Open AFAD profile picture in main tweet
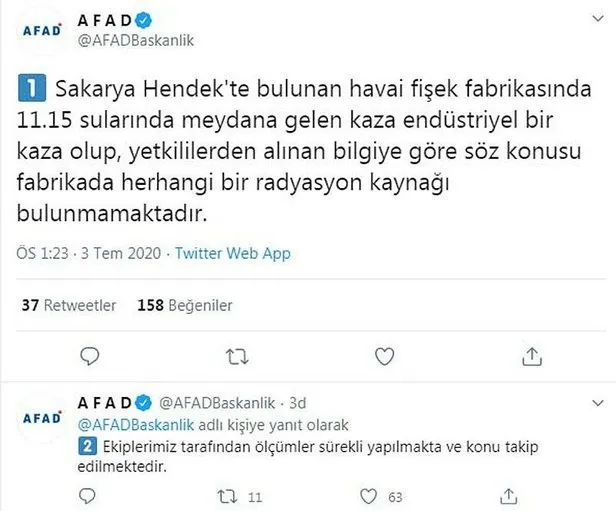Image resolution: width=616 pixels, height=511 pixels. [x=42, y=31]
